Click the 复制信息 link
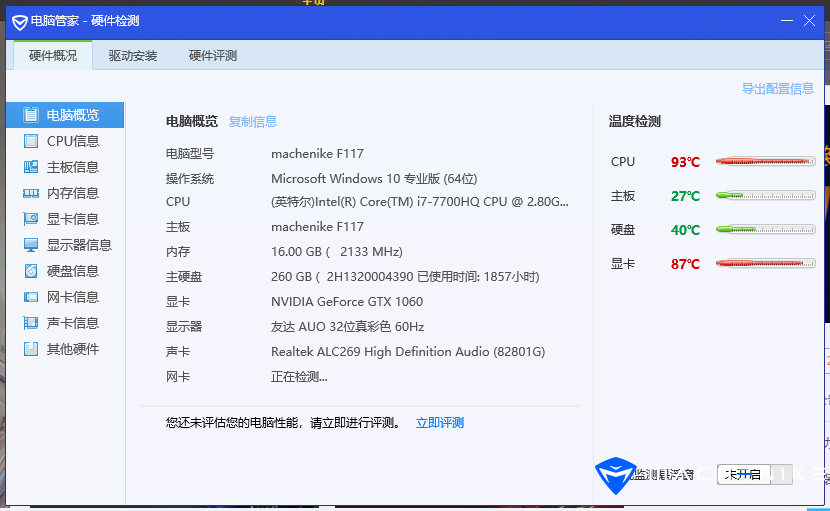This screenshot has width=830, height=511. (252, 122)
